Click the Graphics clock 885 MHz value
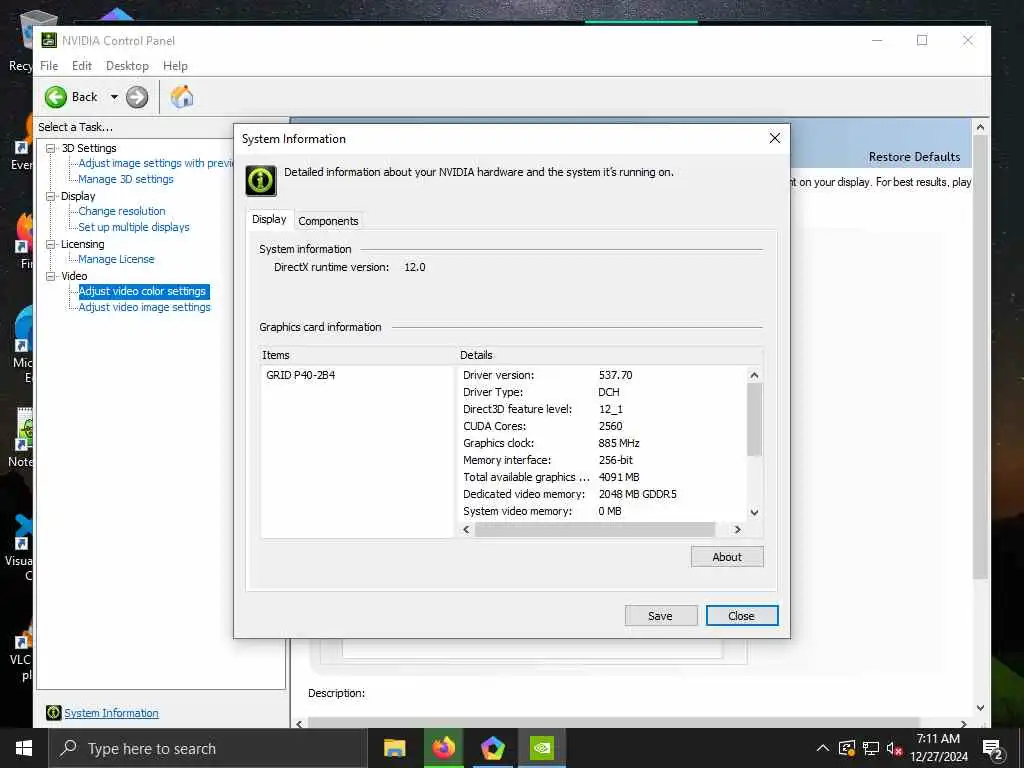1024x768 pixels. click(618, 443)
